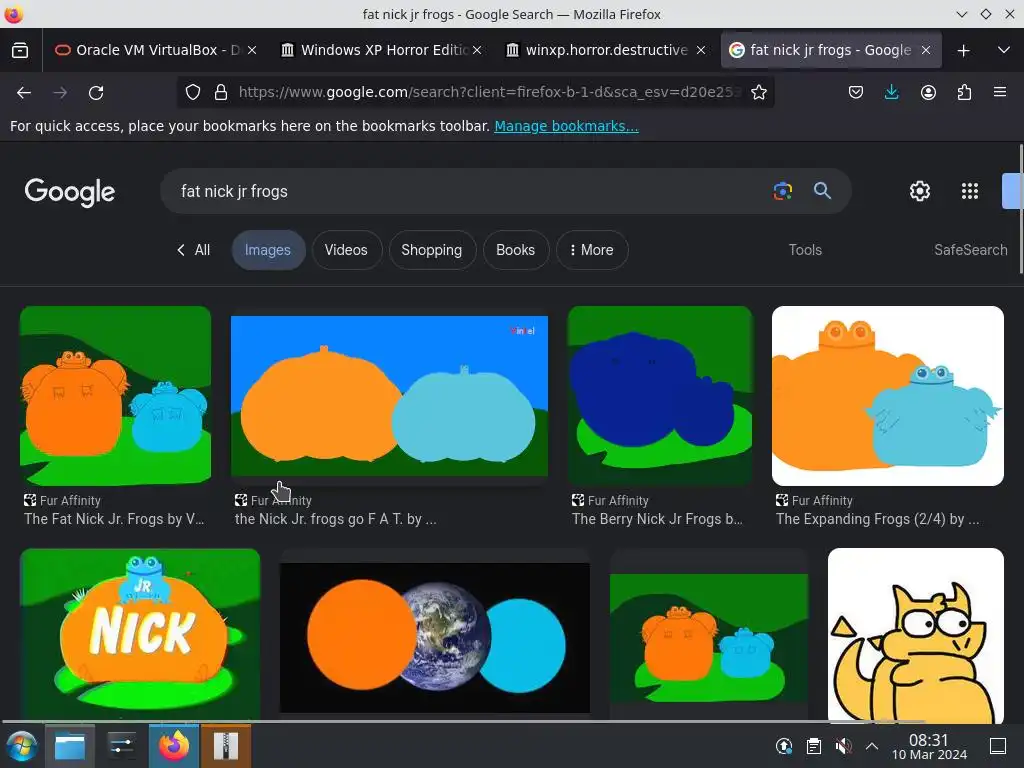Open the Firefox downloads panel

pyautogui.click(x=891, y=92)
